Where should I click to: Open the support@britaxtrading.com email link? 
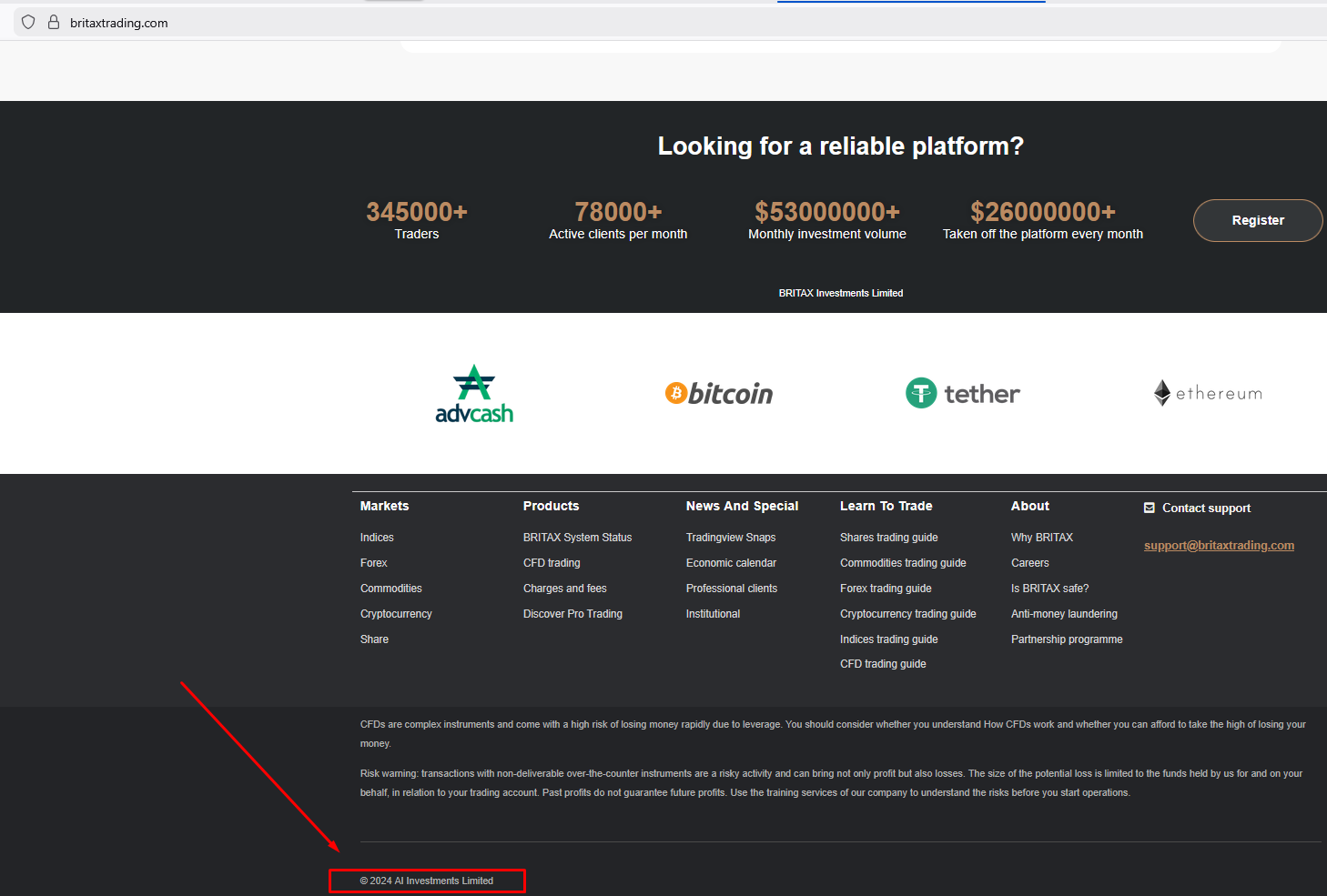[x=1219, y=545]
